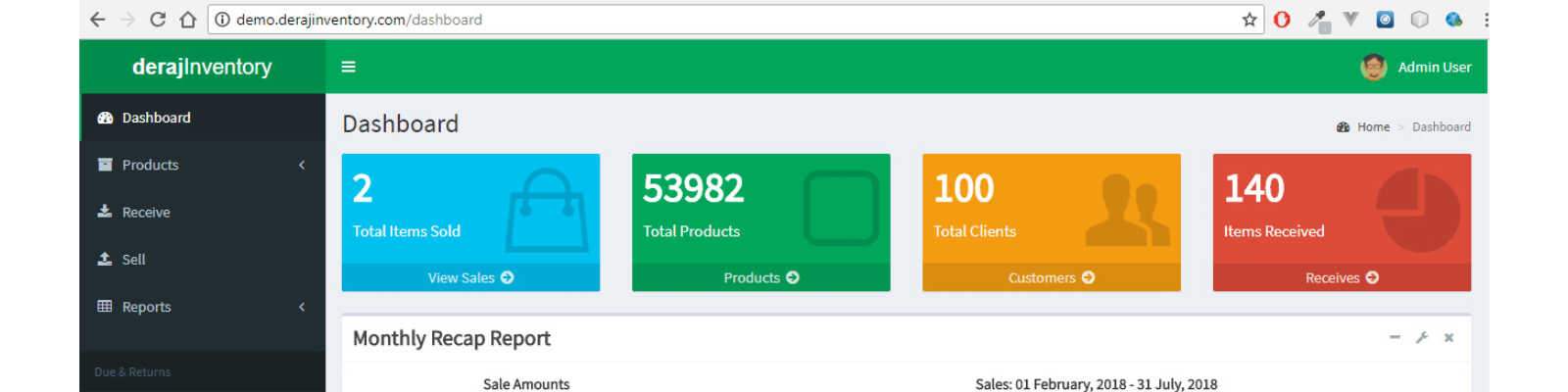1568x392 pixels.
Task: Remove the Monthly Recap Report panel
Action: pos(1448,337)
